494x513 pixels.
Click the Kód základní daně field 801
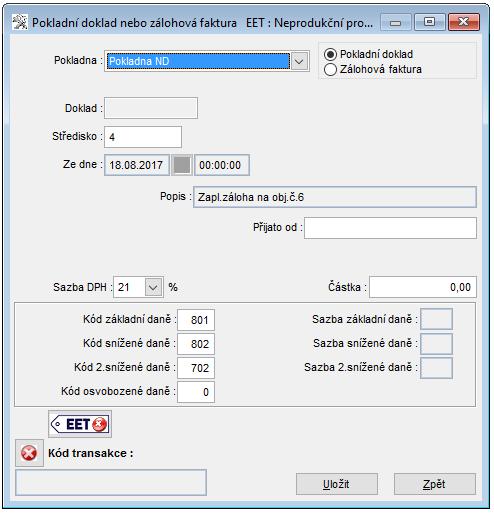[x=196, y=320]
